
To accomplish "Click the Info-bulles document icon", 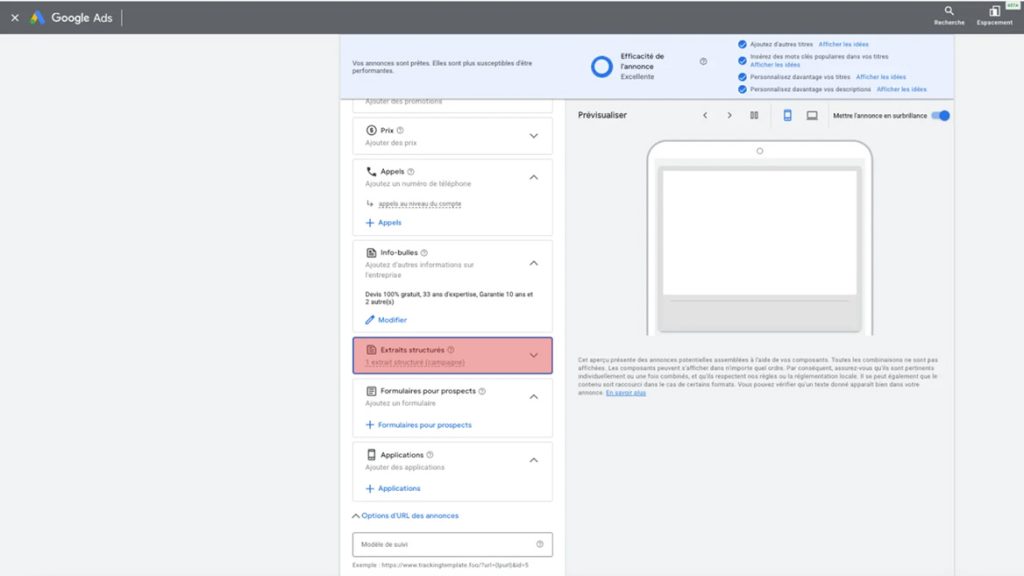I will tap(371, 253).
